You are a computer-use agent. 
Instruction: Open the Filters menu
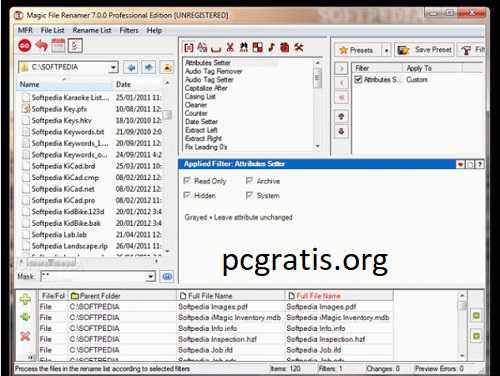(129, 30)
